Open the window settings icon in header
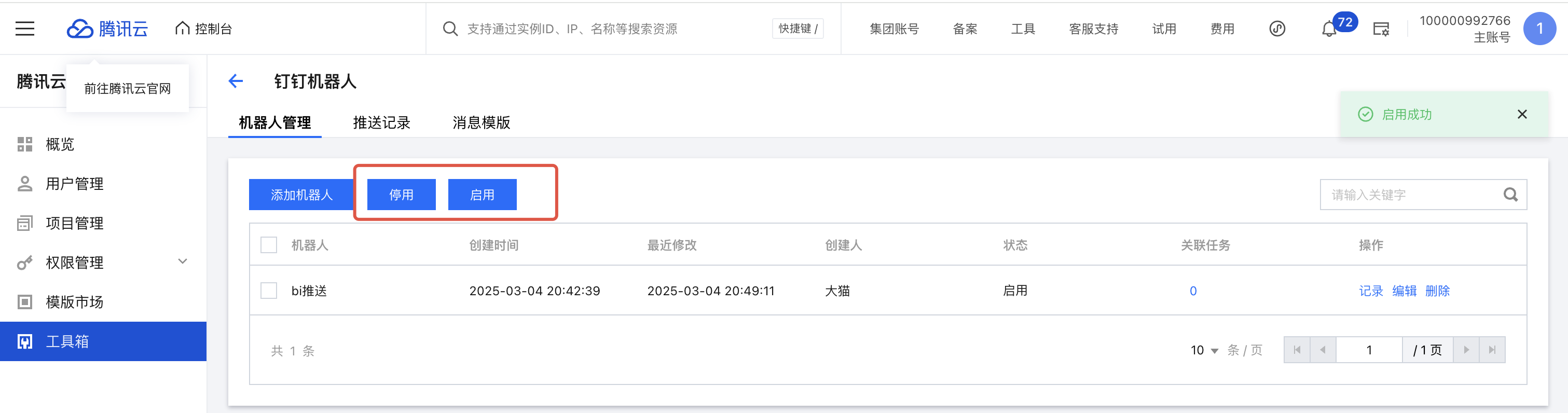The width and height of the screenshot is (1568, 413). tap(1381, 29)
